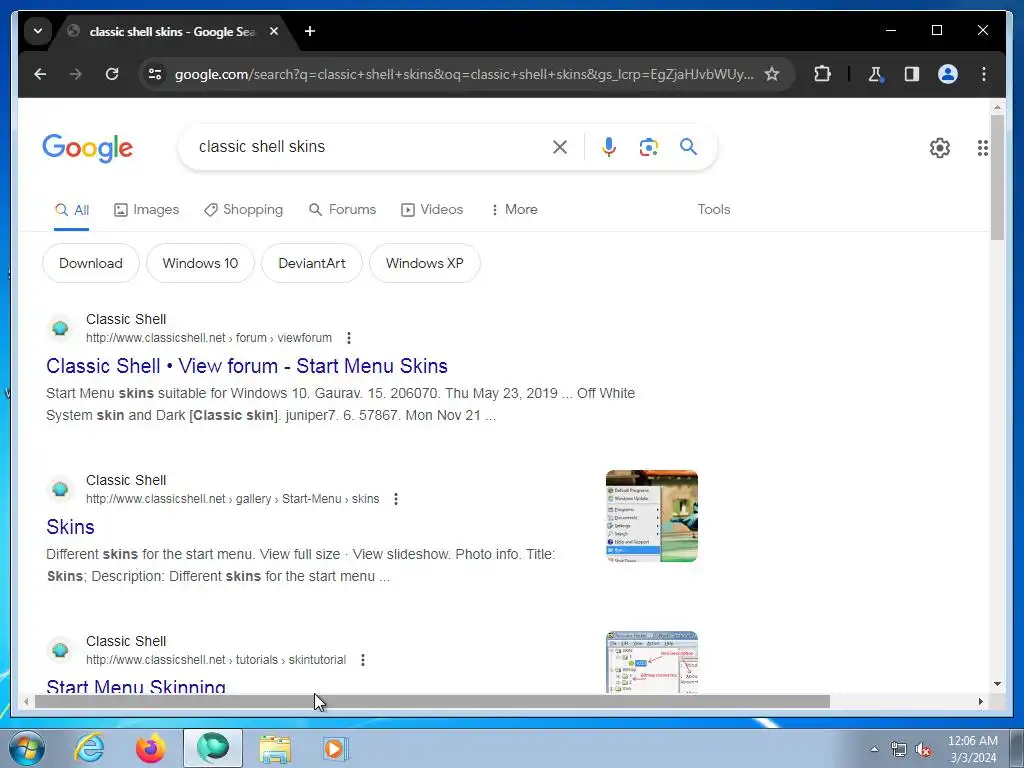
Task: Filter results by Windows 10 chip
Action: click(x=200, y=264)
